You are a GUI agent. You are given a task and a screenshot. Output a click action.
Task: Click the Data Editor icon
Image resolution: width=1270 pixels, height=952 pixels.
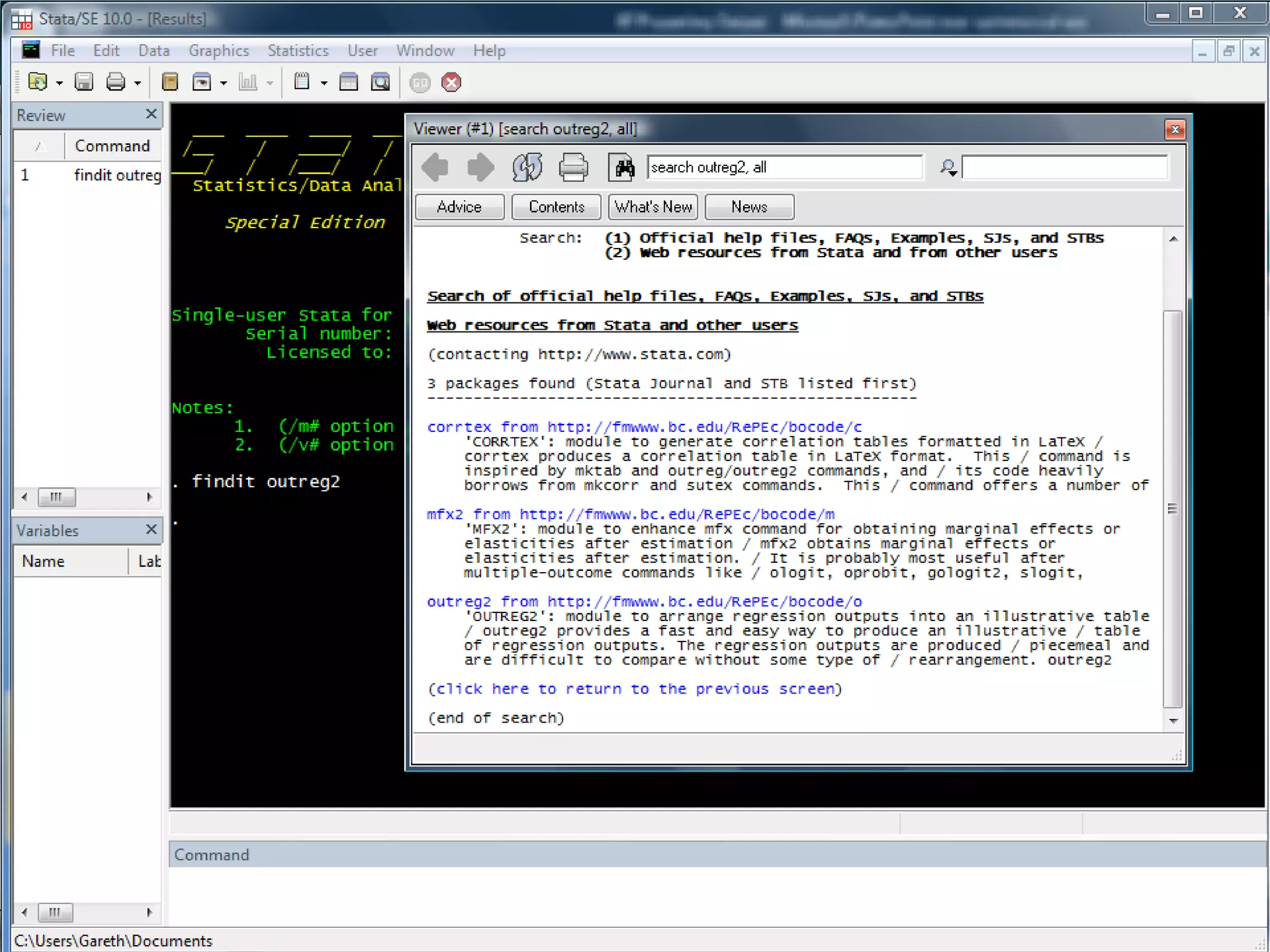click(x=349, y=82)
